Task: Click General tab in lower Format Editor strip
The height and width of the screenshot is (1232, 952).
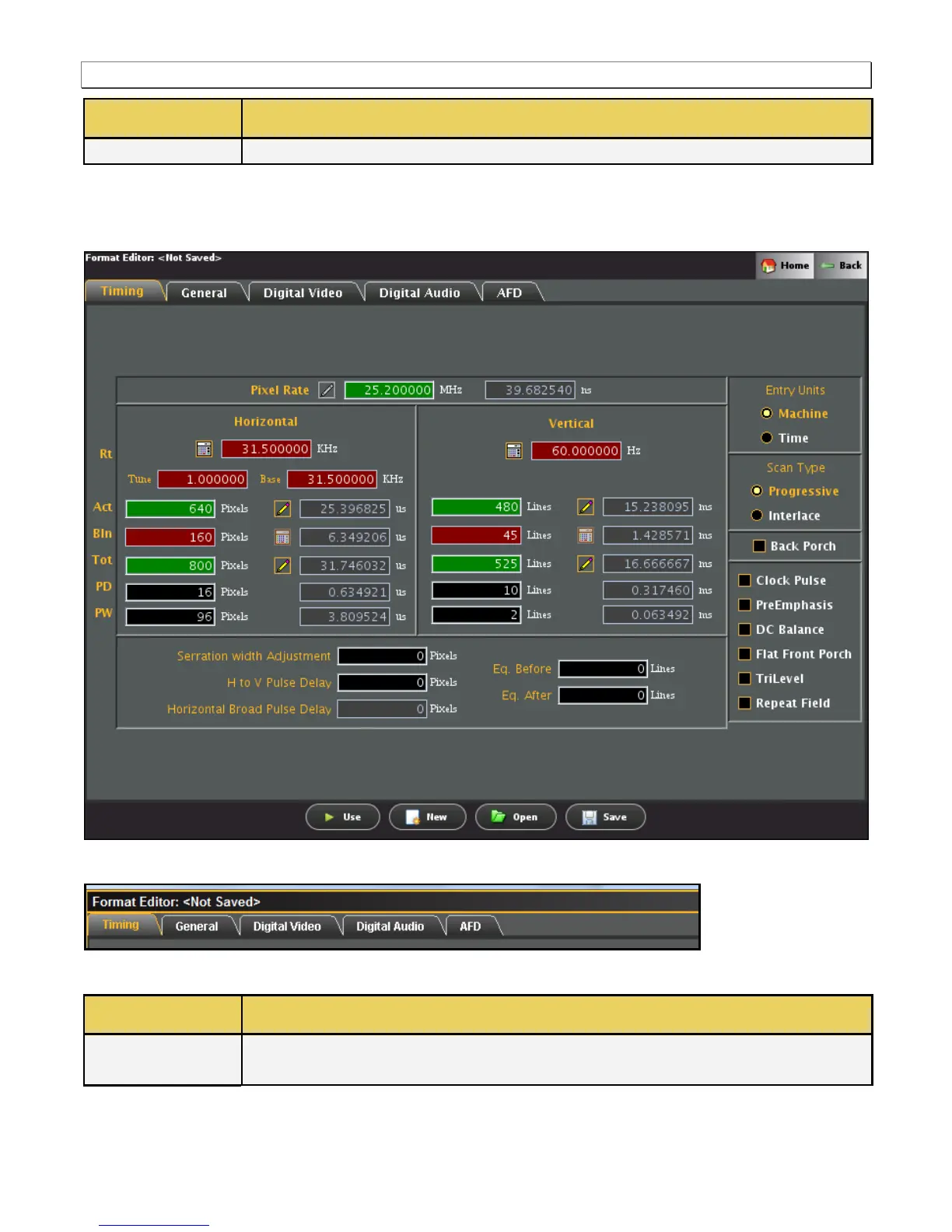Action: [x=197, y=926]
